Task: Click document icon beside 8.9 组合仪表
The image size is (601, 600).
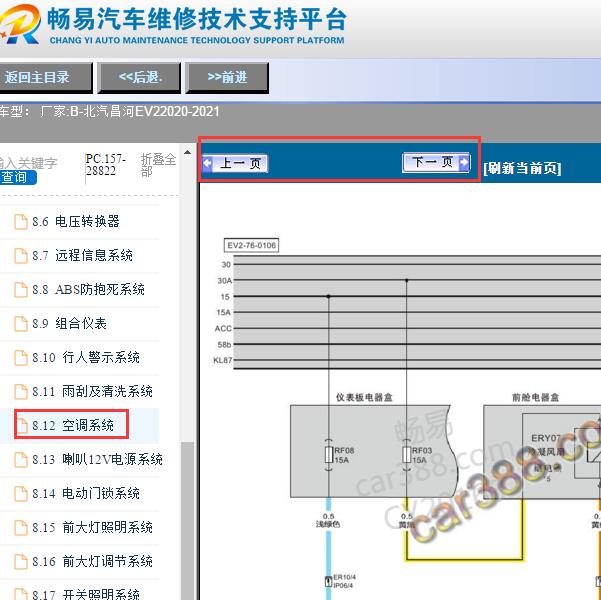Action: 21,324
